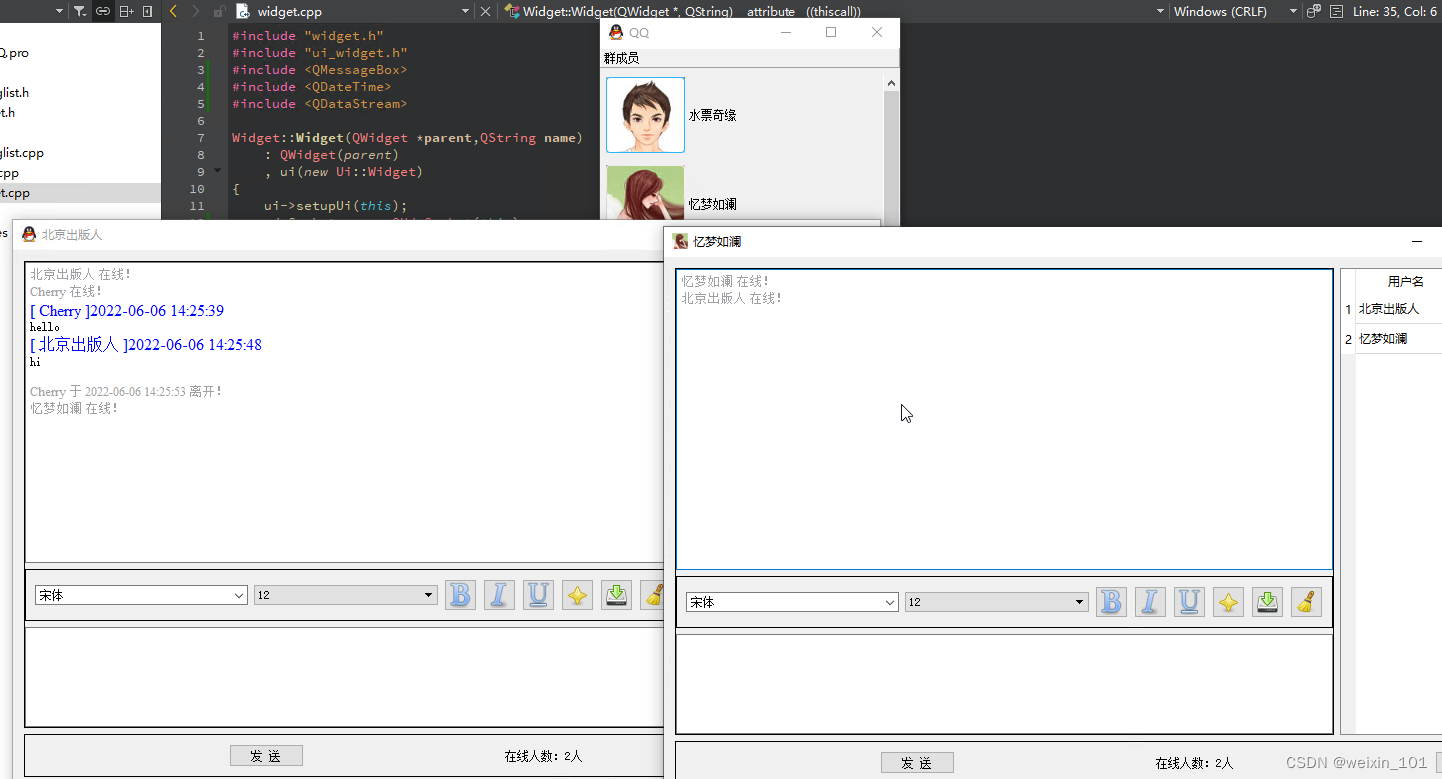Toggle underline in 北京出版人 chat window
This screenshot has width=1442, height=779.
[x=538, y=595]
